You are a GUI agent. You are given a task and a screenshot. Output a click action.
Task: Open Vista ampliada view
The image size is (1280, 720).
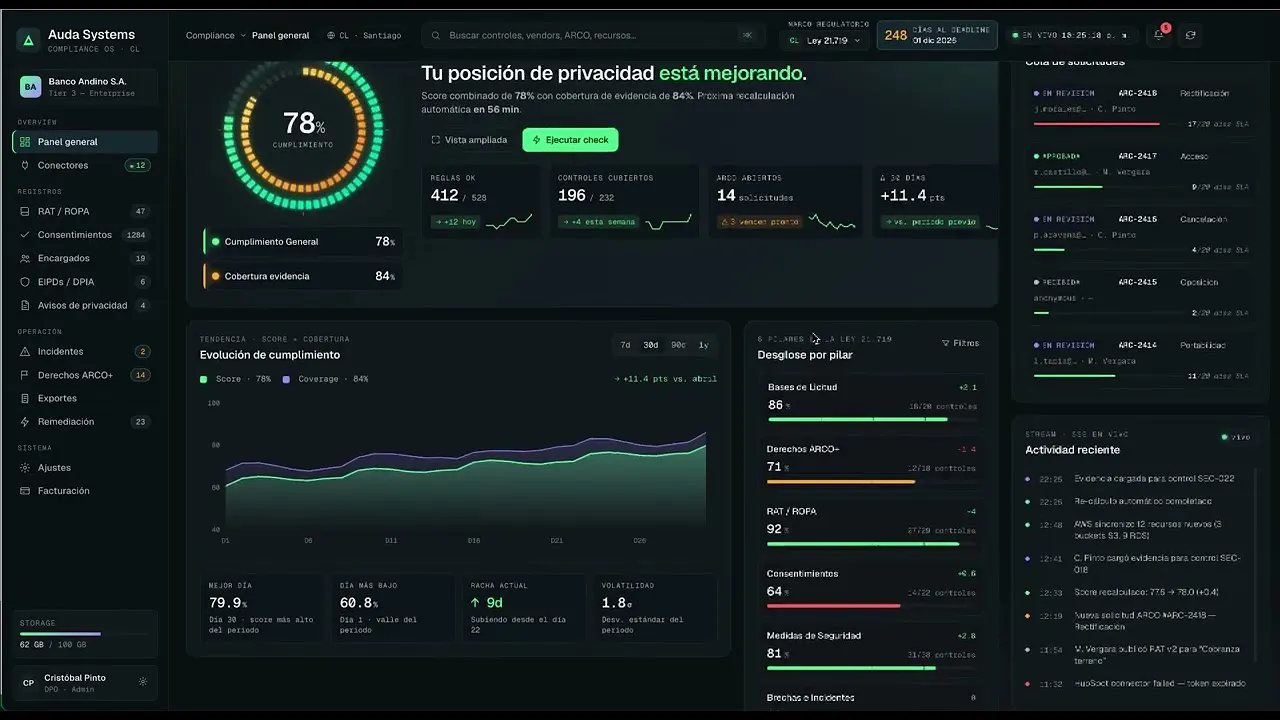pos(469,140)
